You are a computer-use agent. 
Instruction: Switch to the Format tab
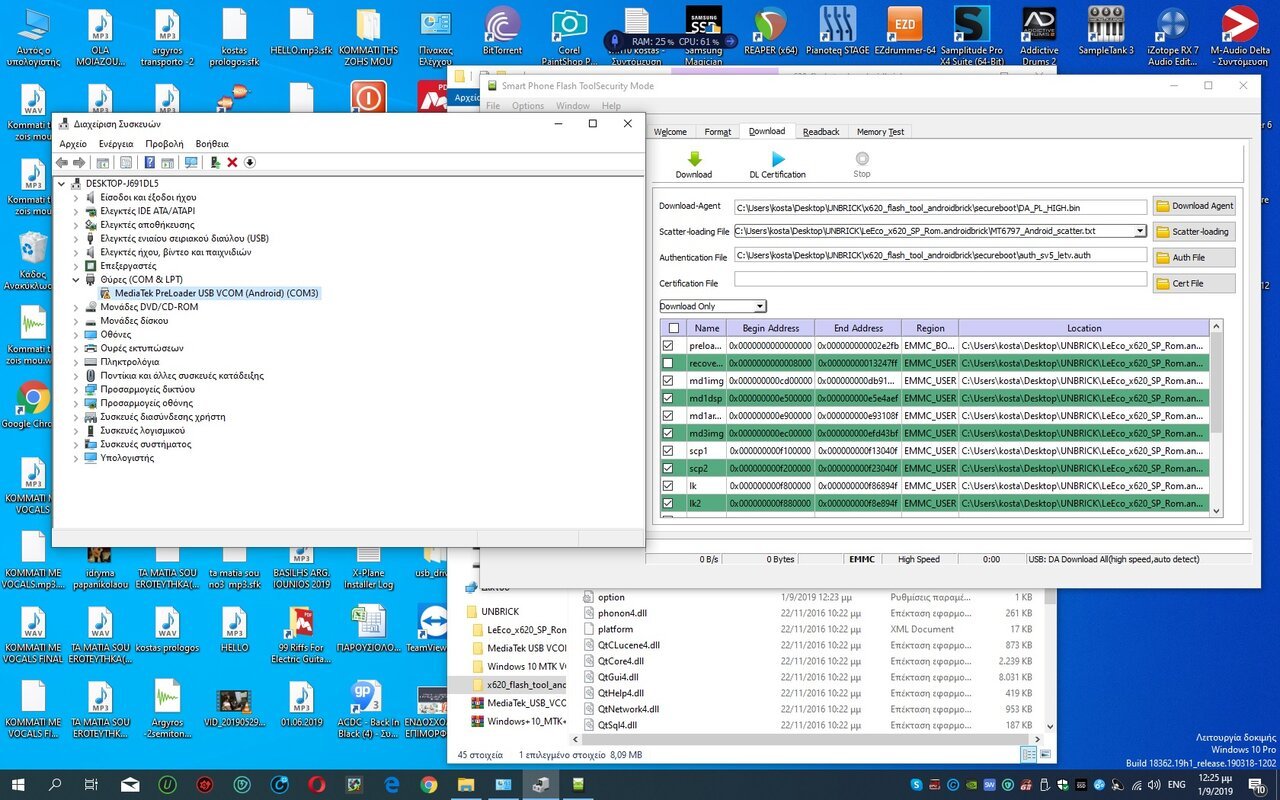click(717, 132)
